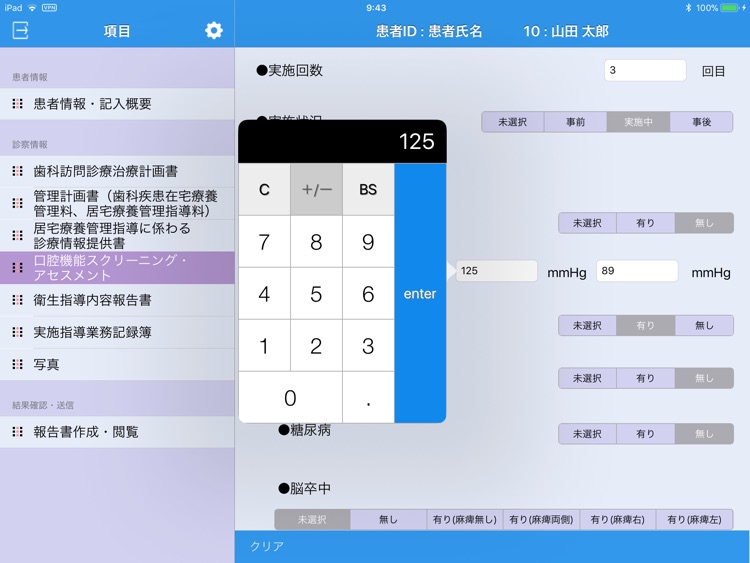
Task: Tap grip icon beside 患者情報・記入概要
Action: [18, 104]
